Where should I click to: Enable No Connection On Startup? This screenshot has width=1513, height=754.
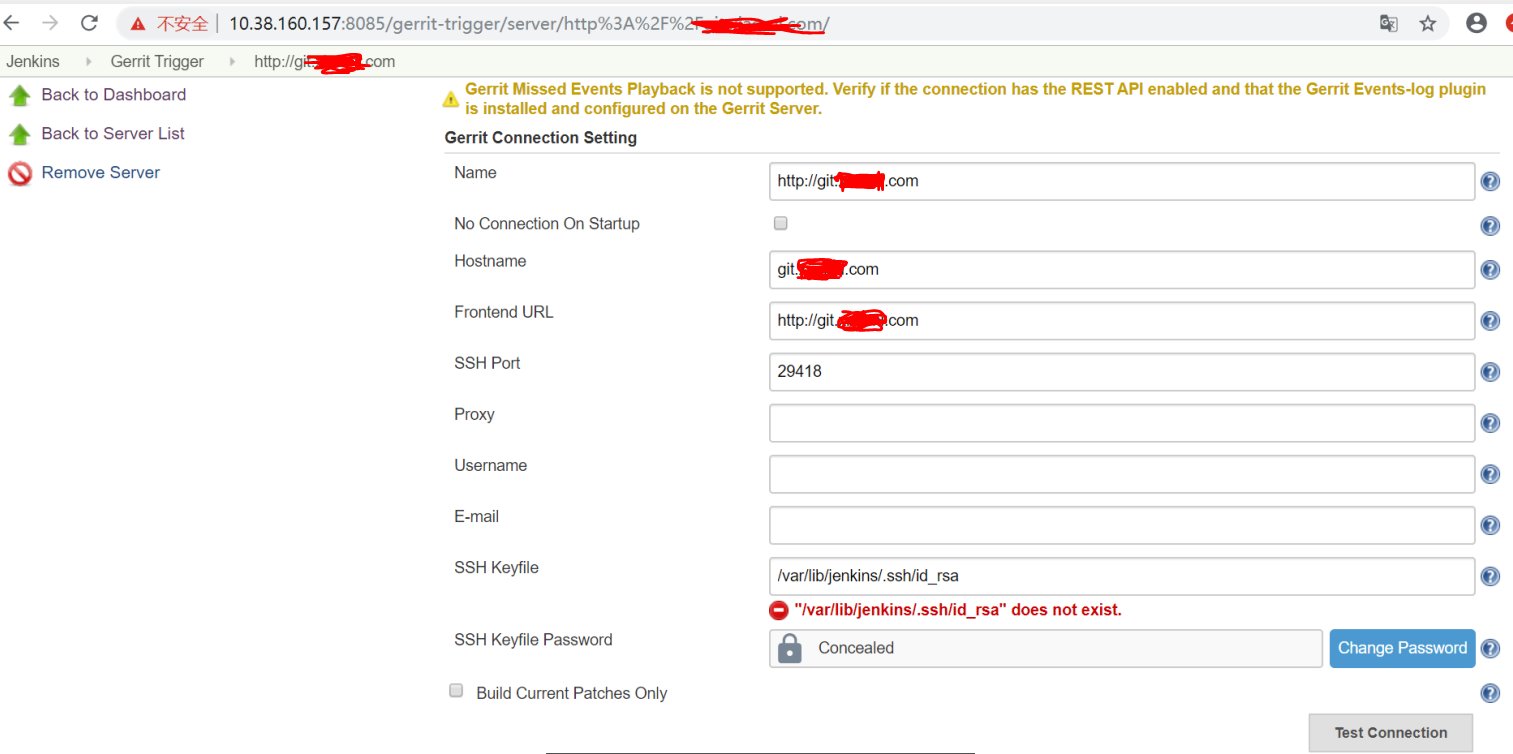pos(780,223)
